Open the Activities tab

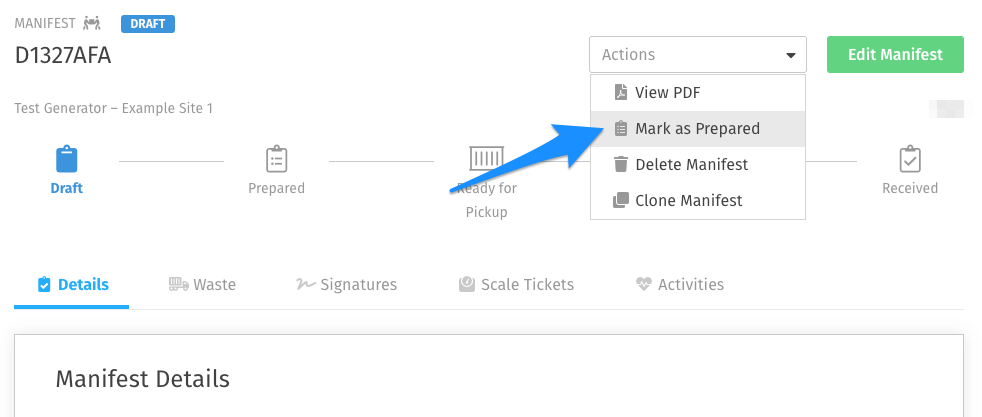pos(680,285)
